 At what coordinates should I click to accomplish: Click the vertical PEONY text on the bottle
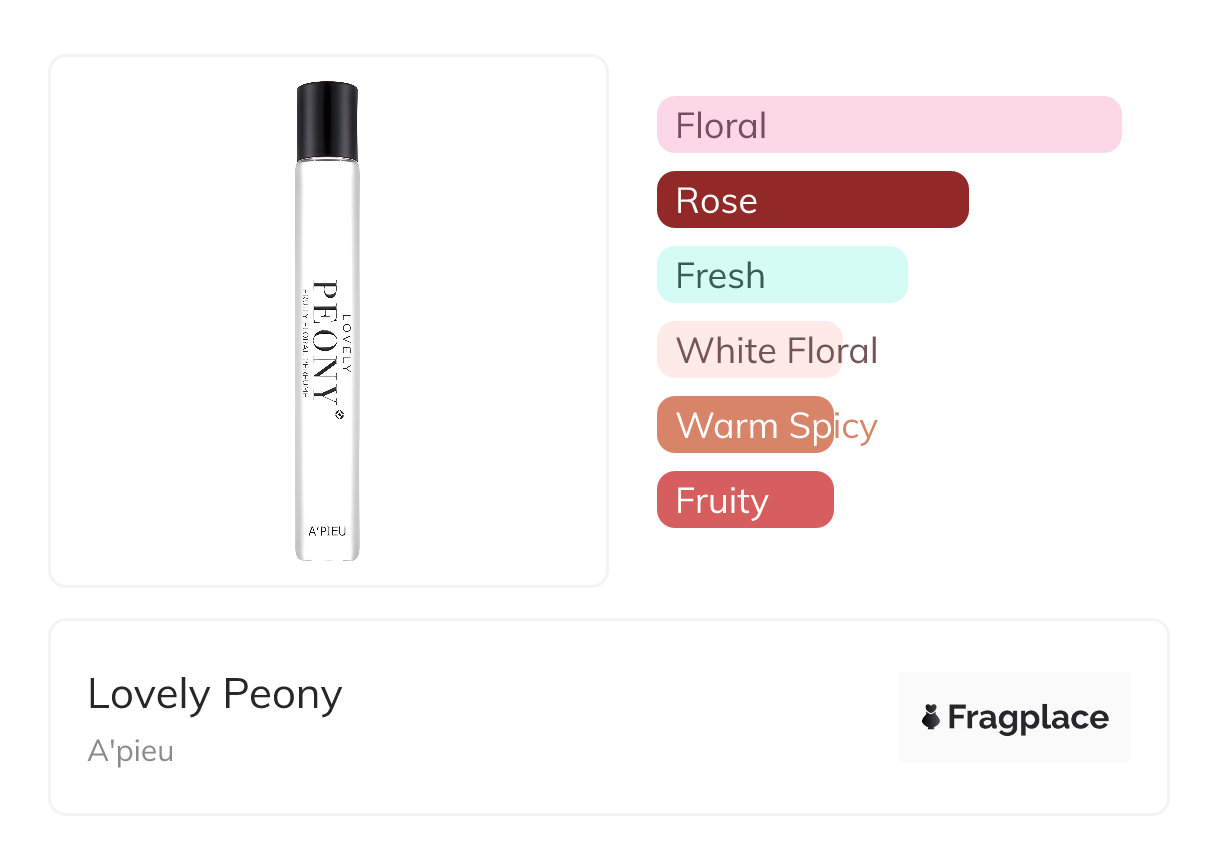click(x=325, y=342)
